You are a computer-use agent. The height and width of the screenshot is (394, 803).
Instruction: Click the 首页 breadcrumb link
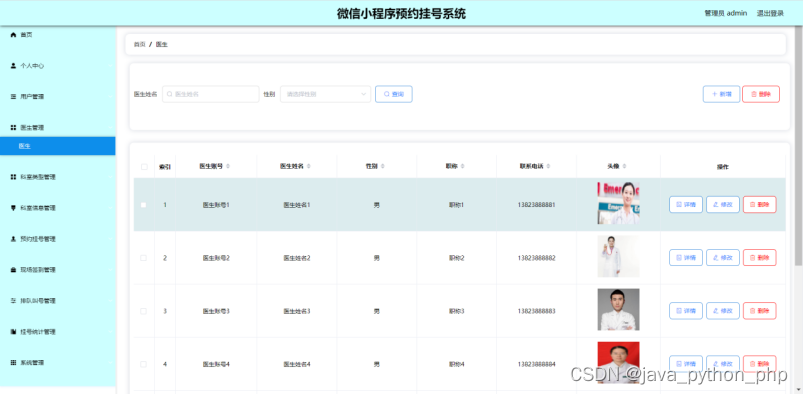[x=139, y=45]
